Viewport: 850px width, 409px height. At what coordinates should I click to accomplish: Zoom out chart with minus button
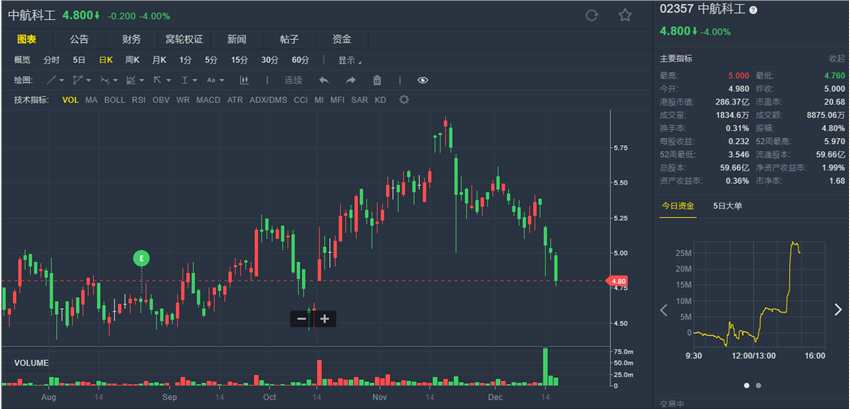point(301,319)
